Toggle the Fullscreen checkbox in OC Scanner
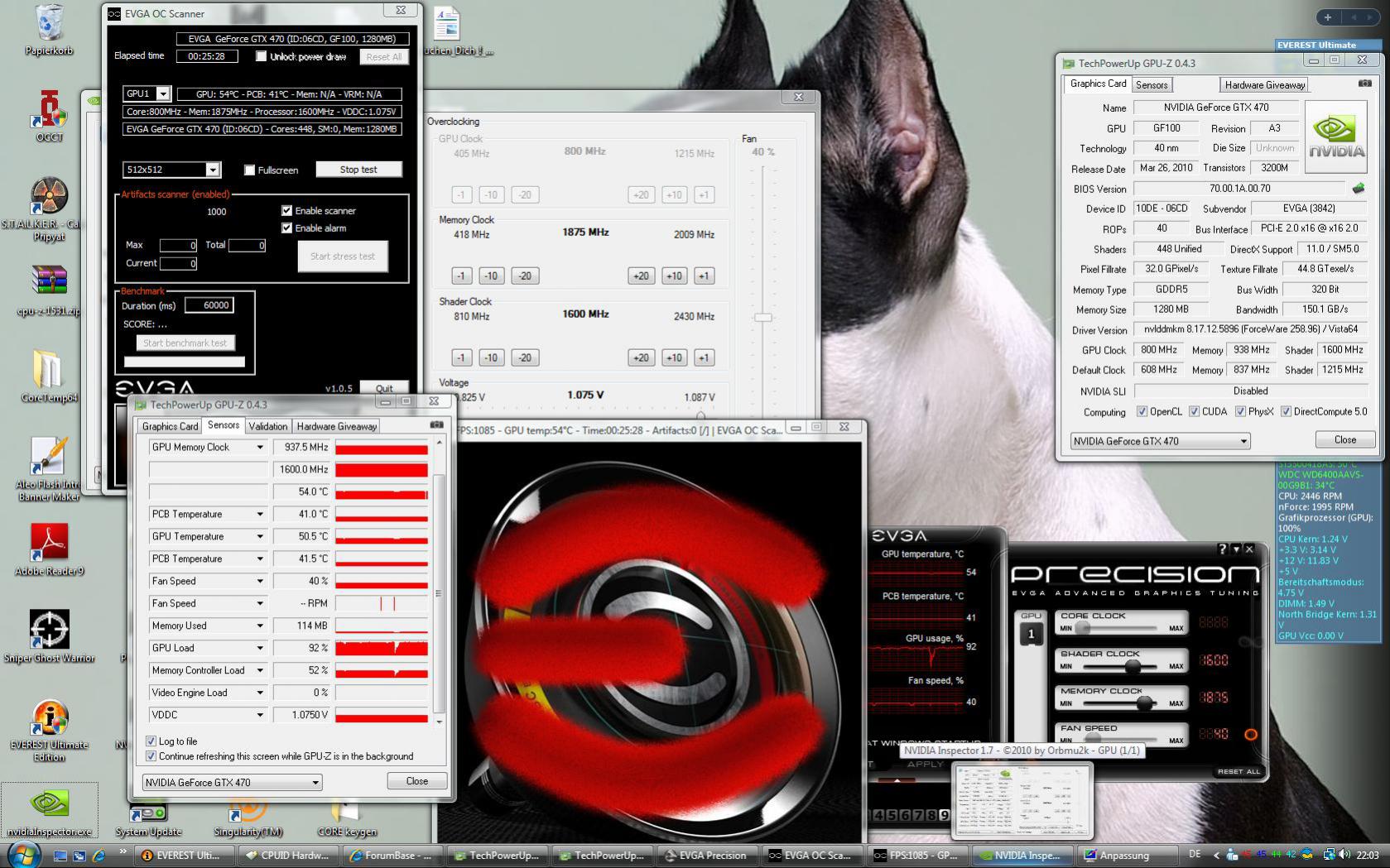This screenshot has width=1390, height=868. pyautogui.click(x=249, y=170)
